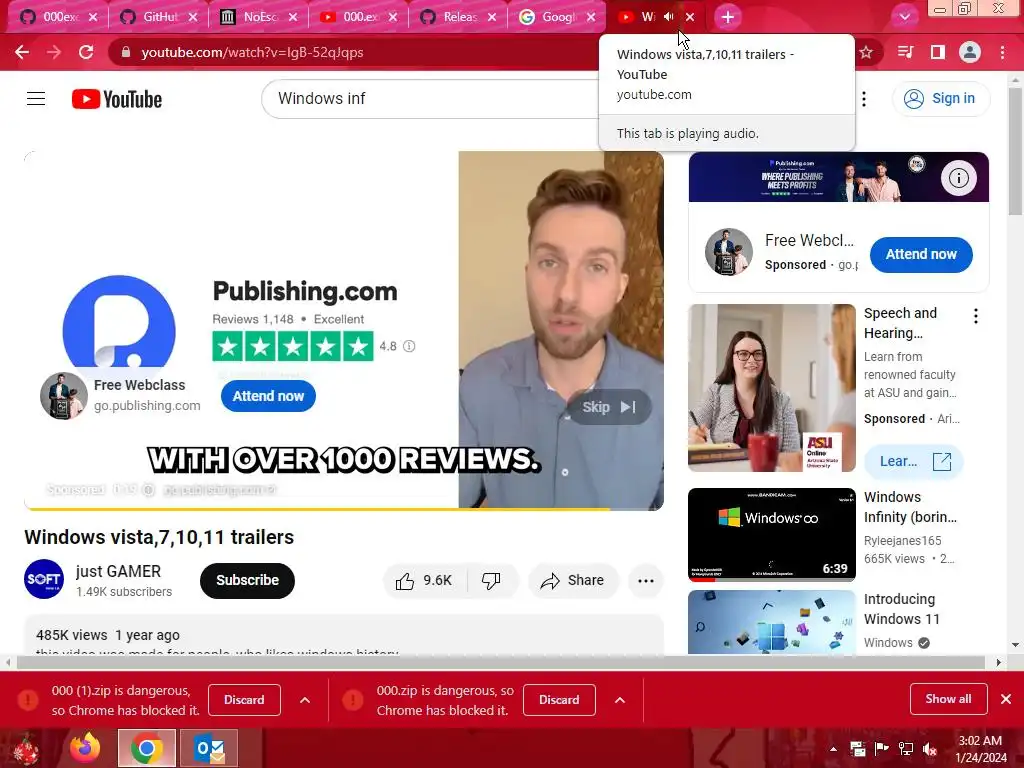Open the tab search dropdown arrow
1024x768 pixels.
point(904,17)
